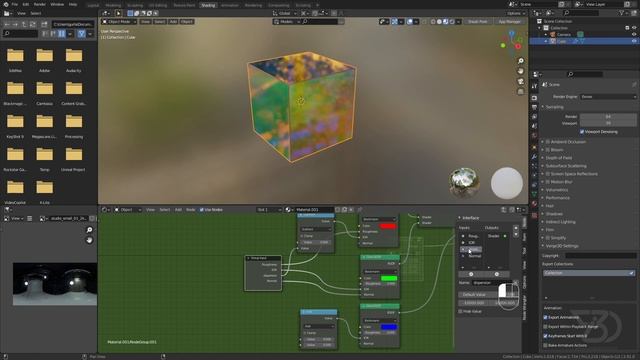Image resolution: width=640 pixels, height=360 pixels.
Task: Click the perspective/orthographic grid icon in viewport
Action: [521, 91]
